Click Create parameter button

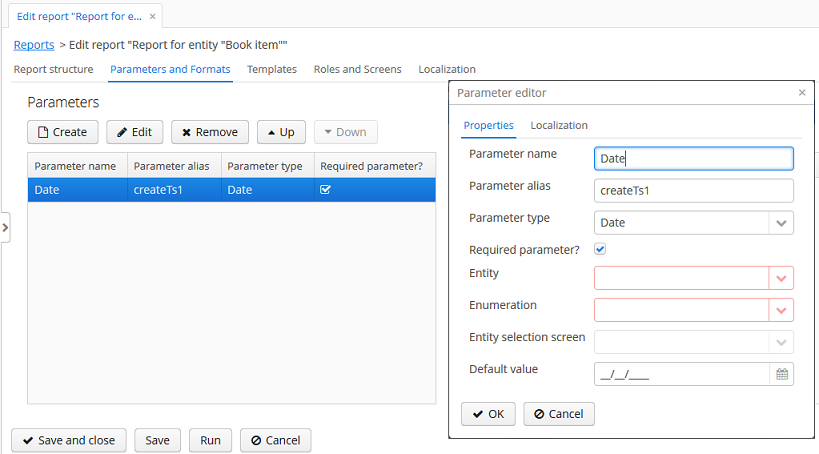[x=62, y=132]
